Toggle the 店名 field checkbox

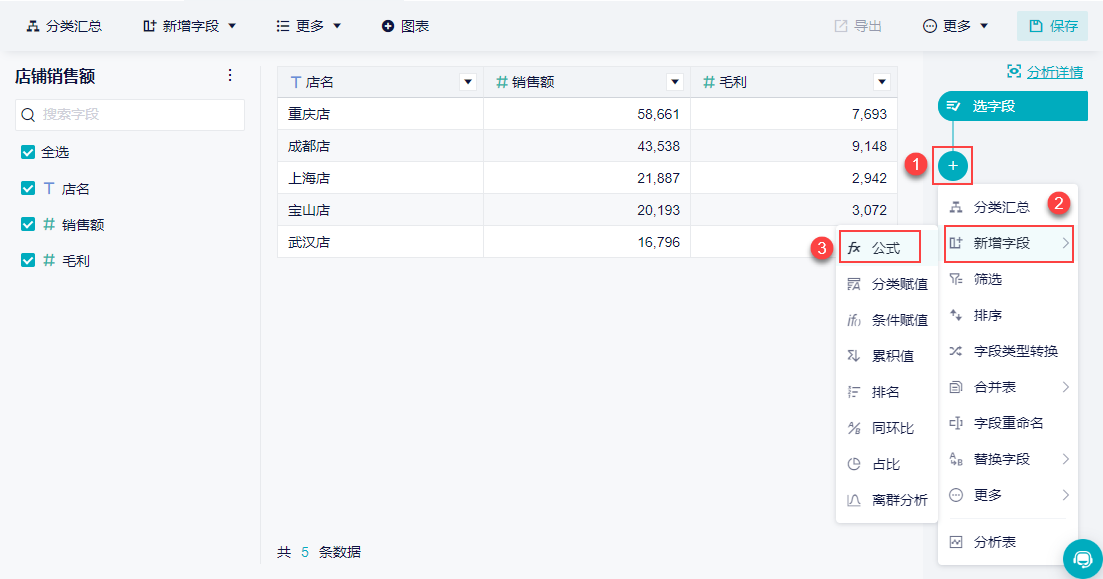pyautogui.click(x=28, y=188)
